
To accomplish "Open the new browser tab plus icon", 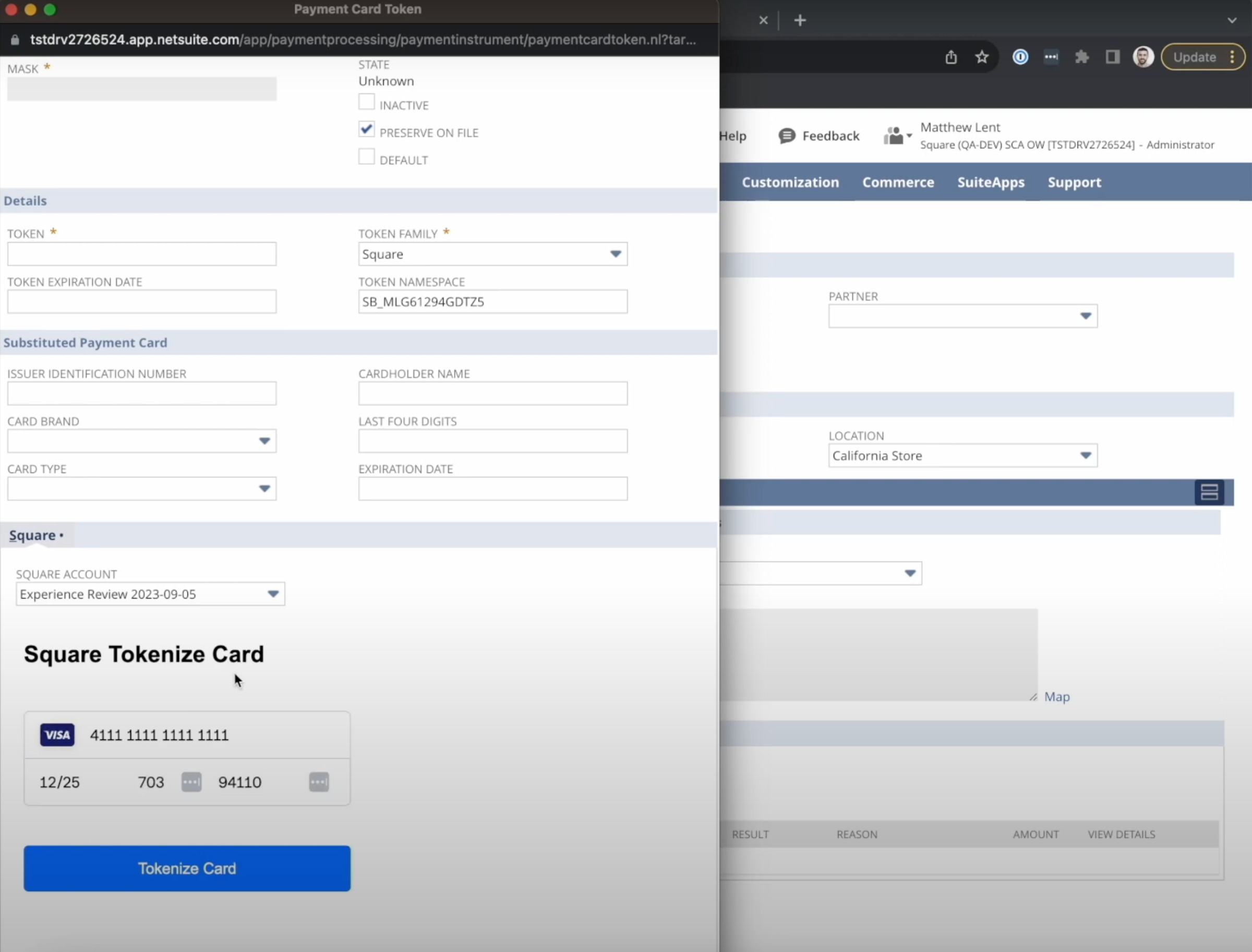I will (800, 20).
